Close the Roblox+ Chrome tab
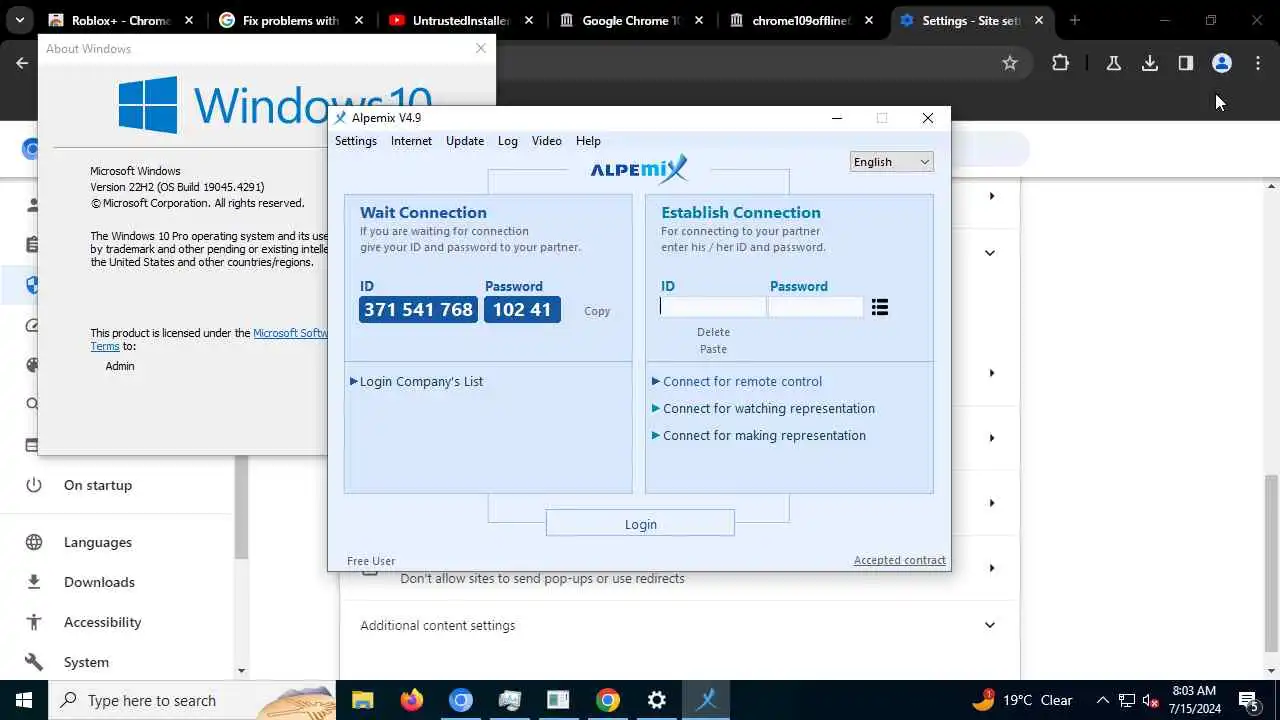Viewport: 1280px width, 720px height. pos(188,20)
